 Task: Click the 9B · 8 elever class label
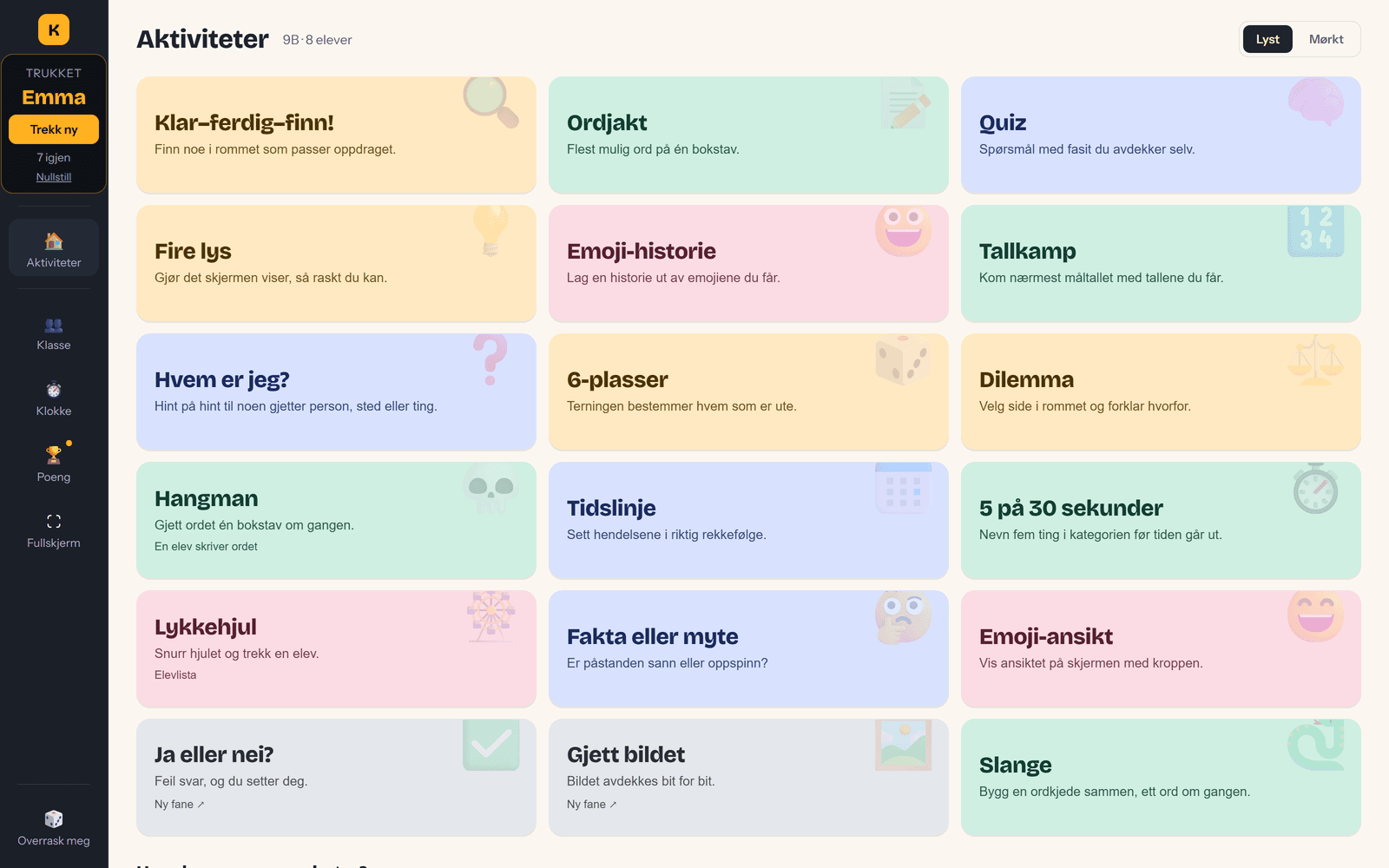click(x=317, y=40)
